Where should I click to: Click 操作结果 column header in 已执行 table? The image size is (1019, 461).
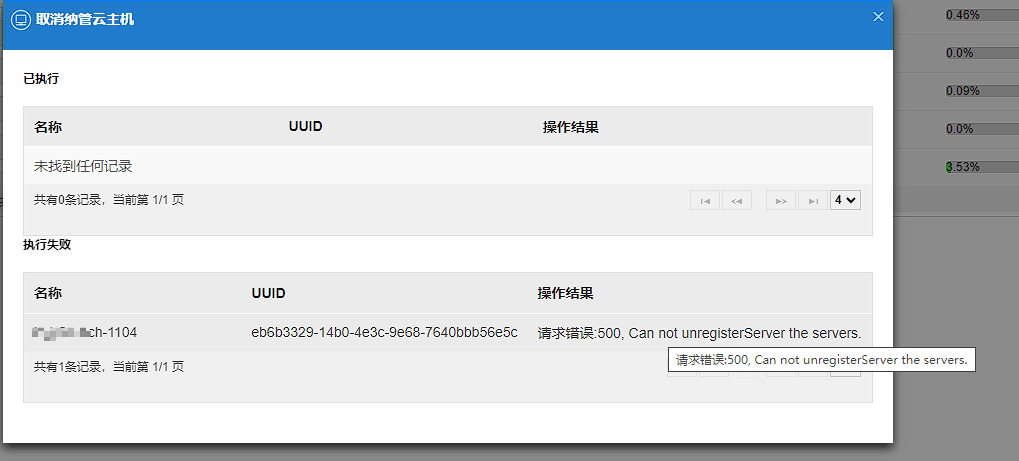571,127
